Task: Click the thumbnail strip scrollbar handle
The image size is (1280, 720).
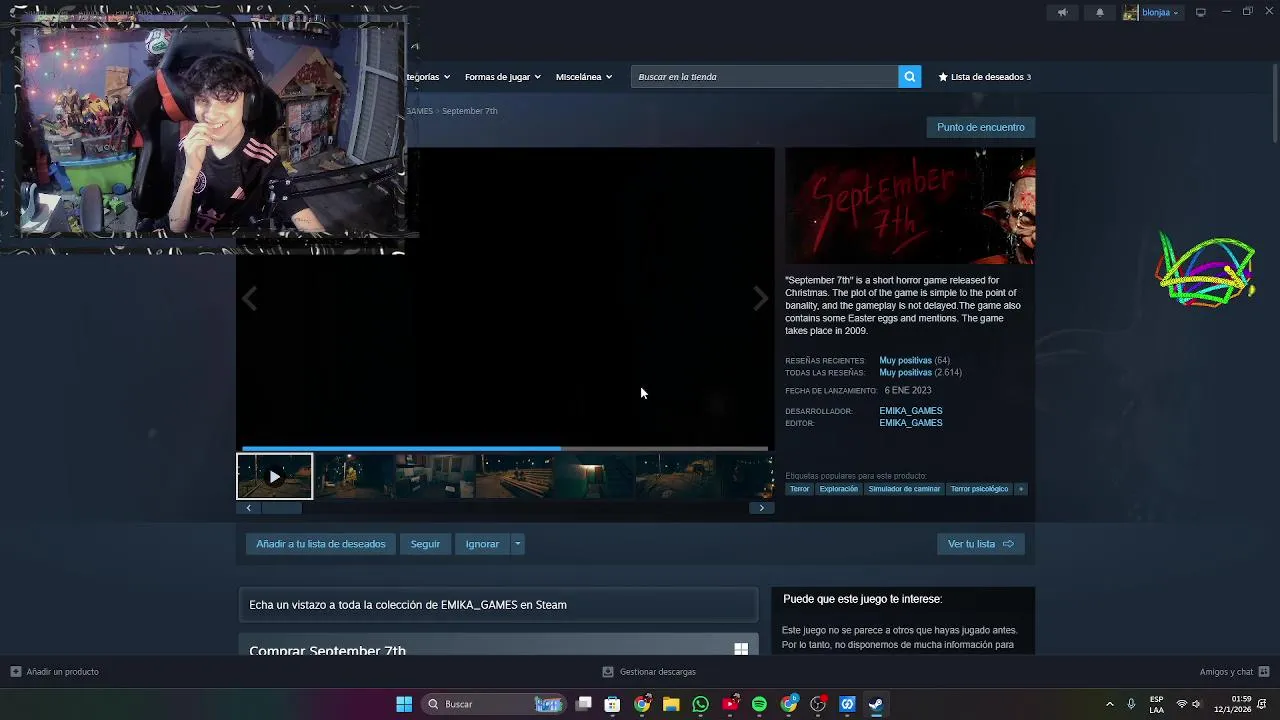Action: pyautogui.click(x=281, y=508)
